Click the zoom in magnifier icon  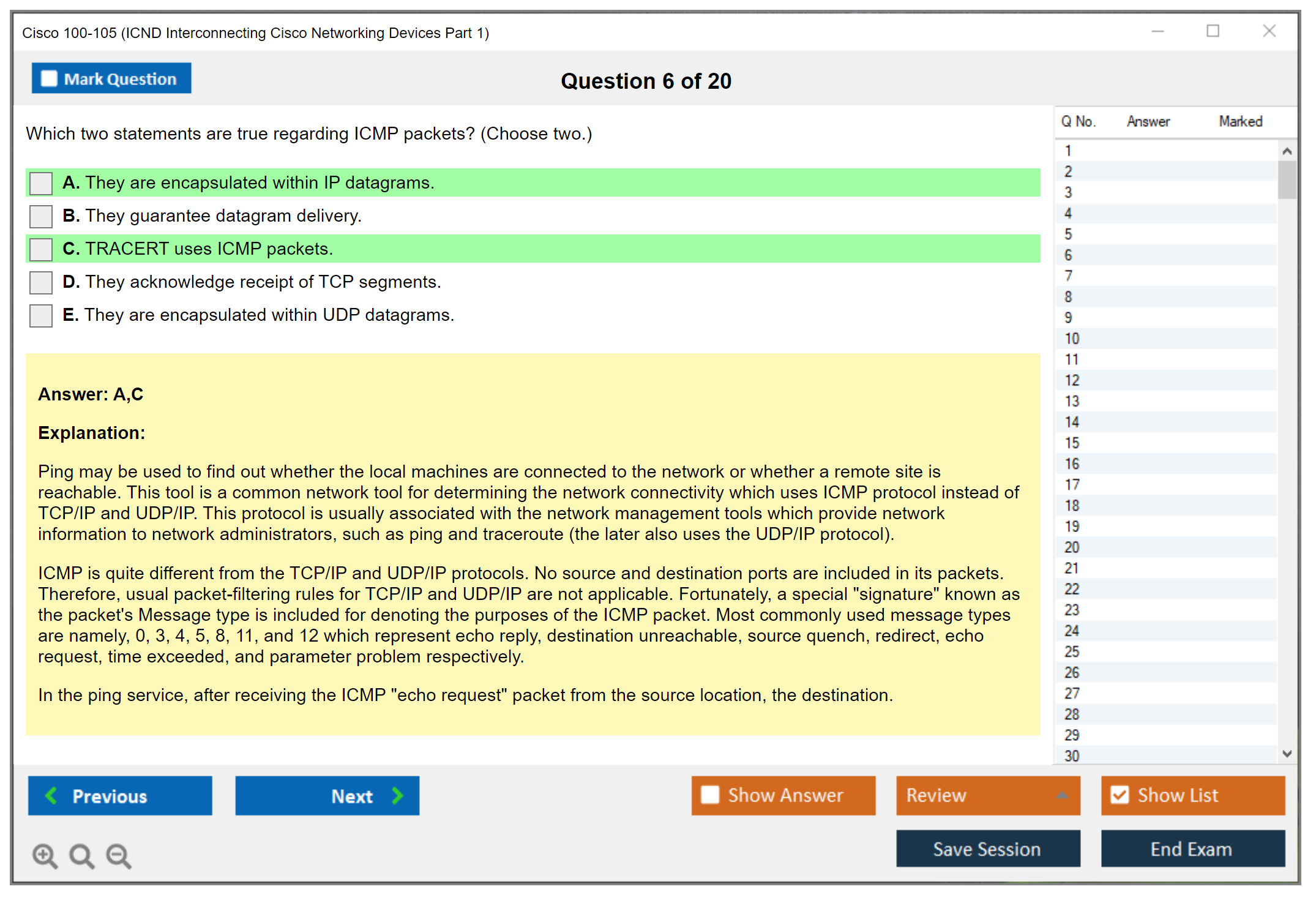pos(45,855)
